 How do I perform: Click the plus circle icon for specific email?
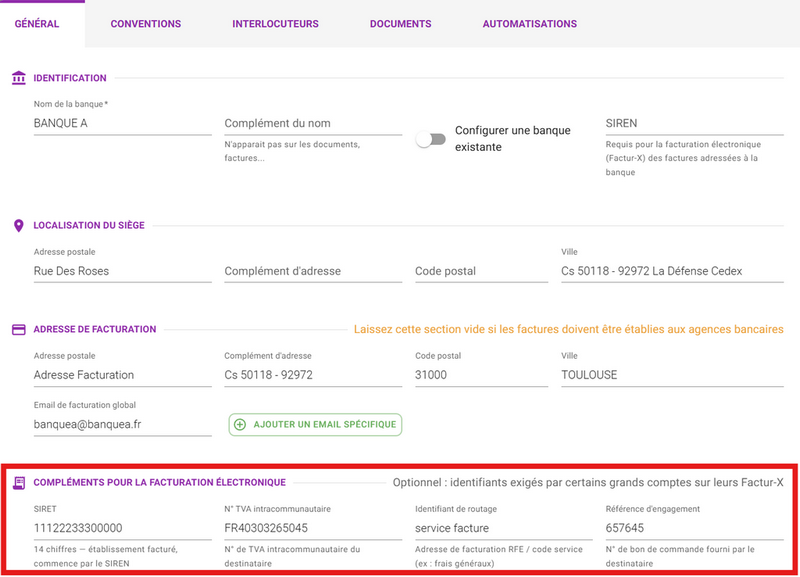point(240,424)
